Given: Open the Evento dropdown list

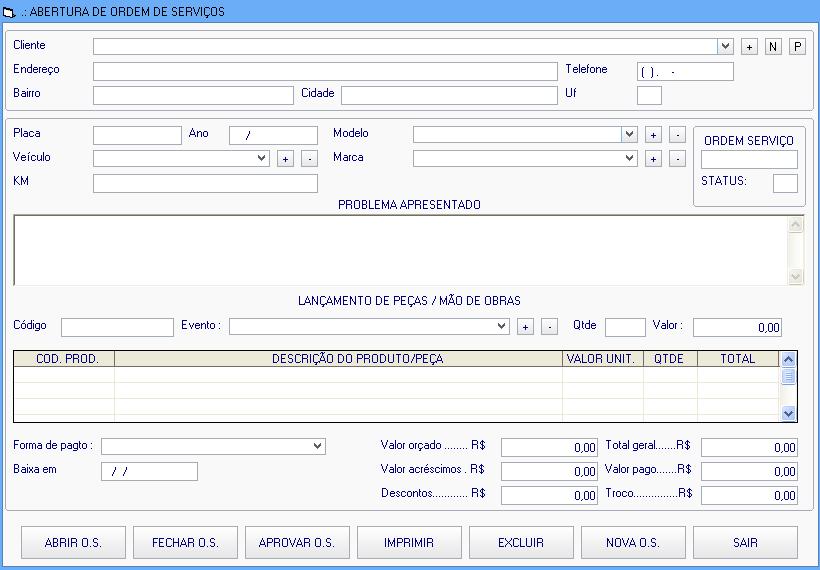Looking at the screenshot, I should click(501, 327).
